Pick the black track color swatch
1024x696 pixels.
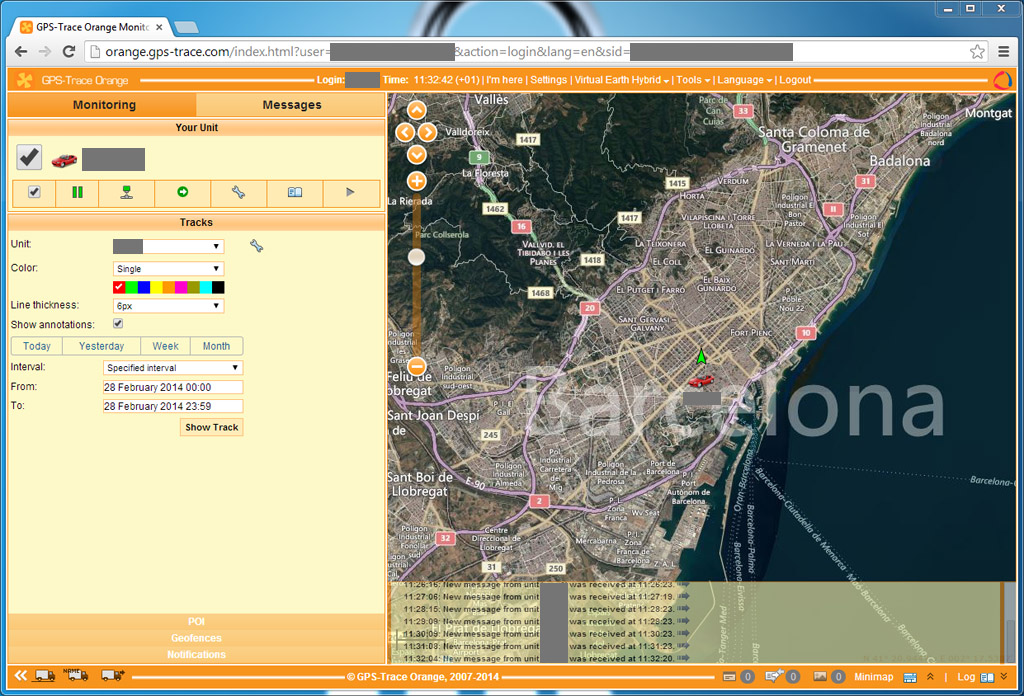tap(218, 287)
